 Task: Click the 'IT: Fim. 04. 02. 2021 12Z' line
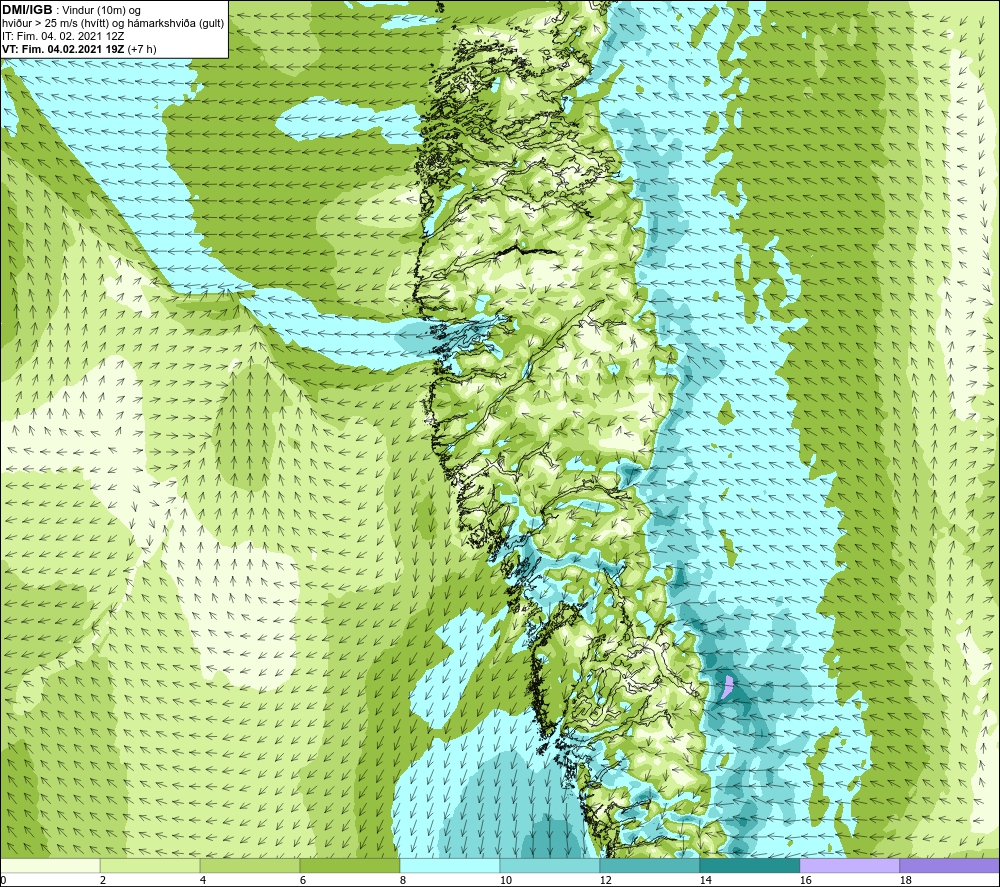click(x=63, y=36)
